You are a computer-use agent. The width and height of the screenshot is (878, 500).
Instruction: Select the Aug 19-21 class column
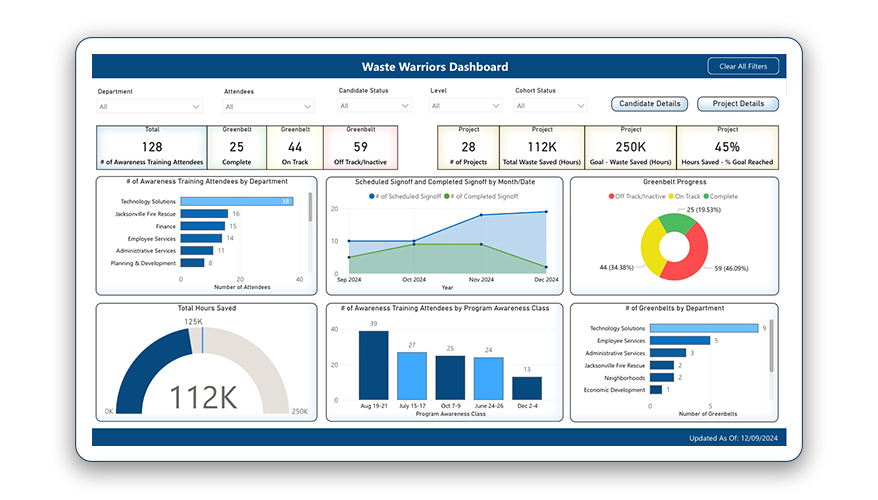[x=373, y=365]
